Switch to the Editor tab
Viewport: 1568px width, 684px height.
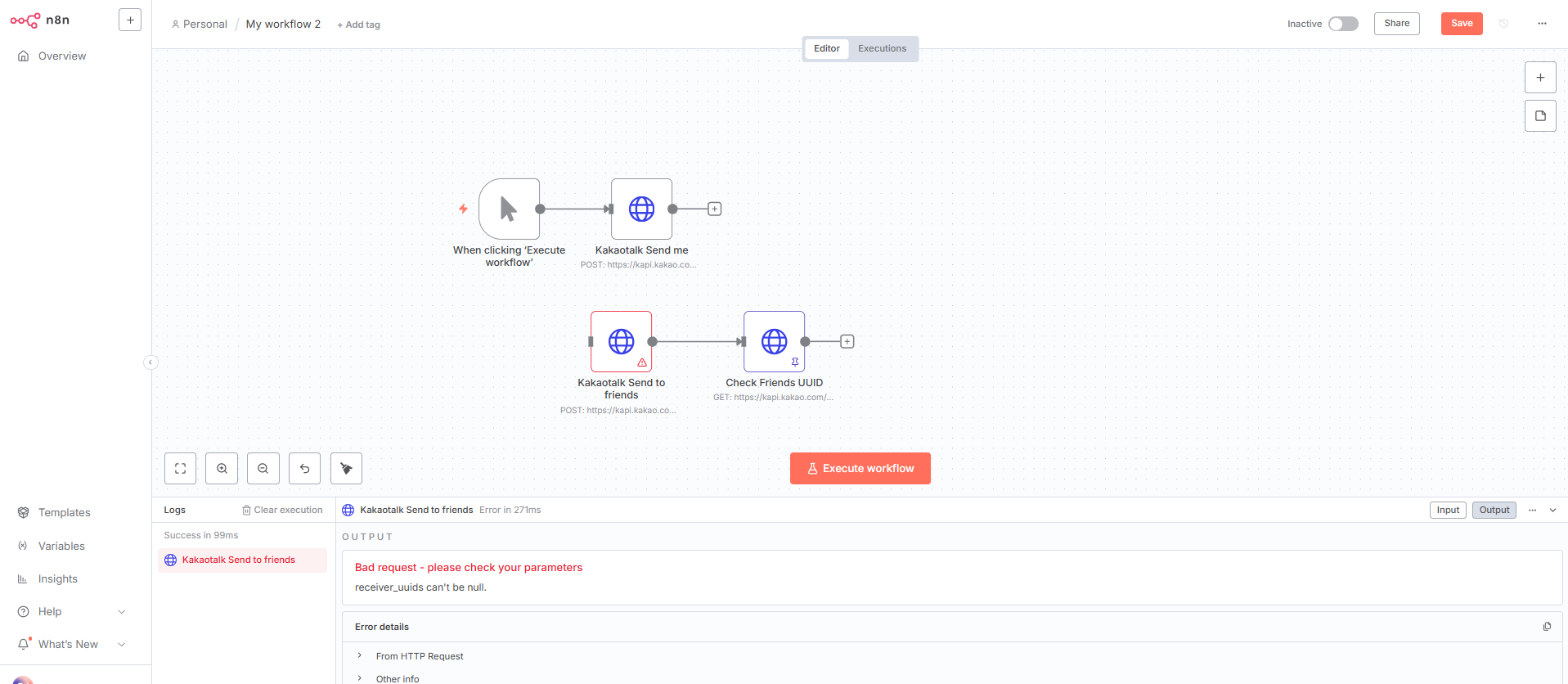coord(826,48)
